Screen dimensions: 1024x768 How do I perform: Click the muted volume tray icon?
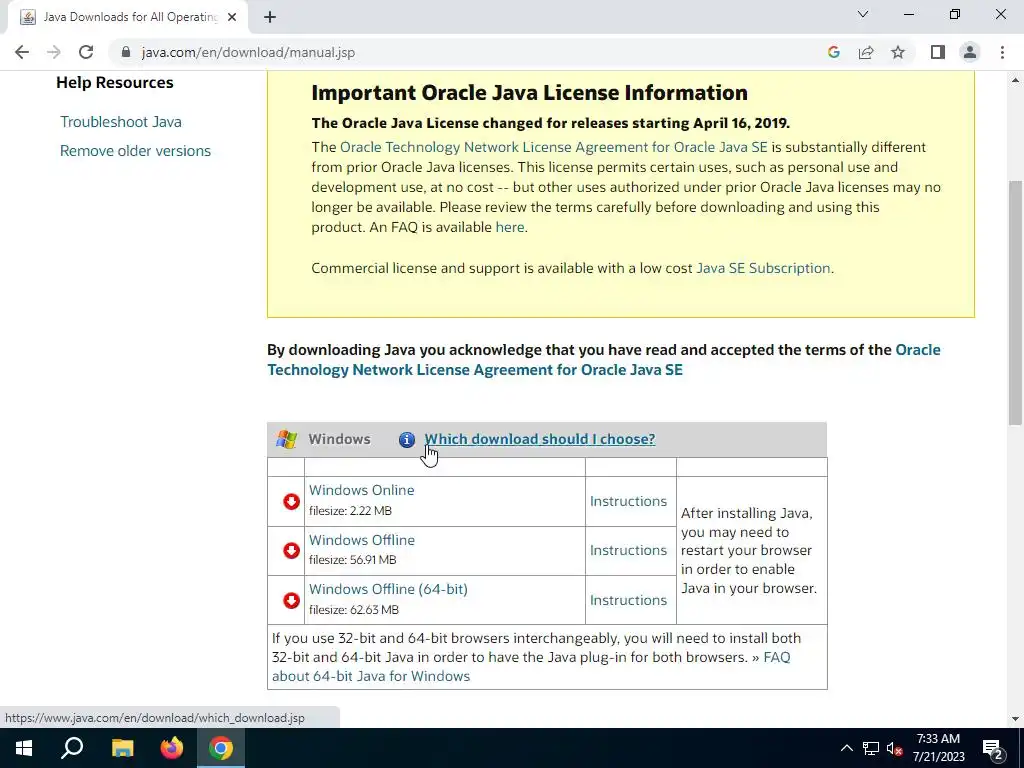(x=895, y=748)
